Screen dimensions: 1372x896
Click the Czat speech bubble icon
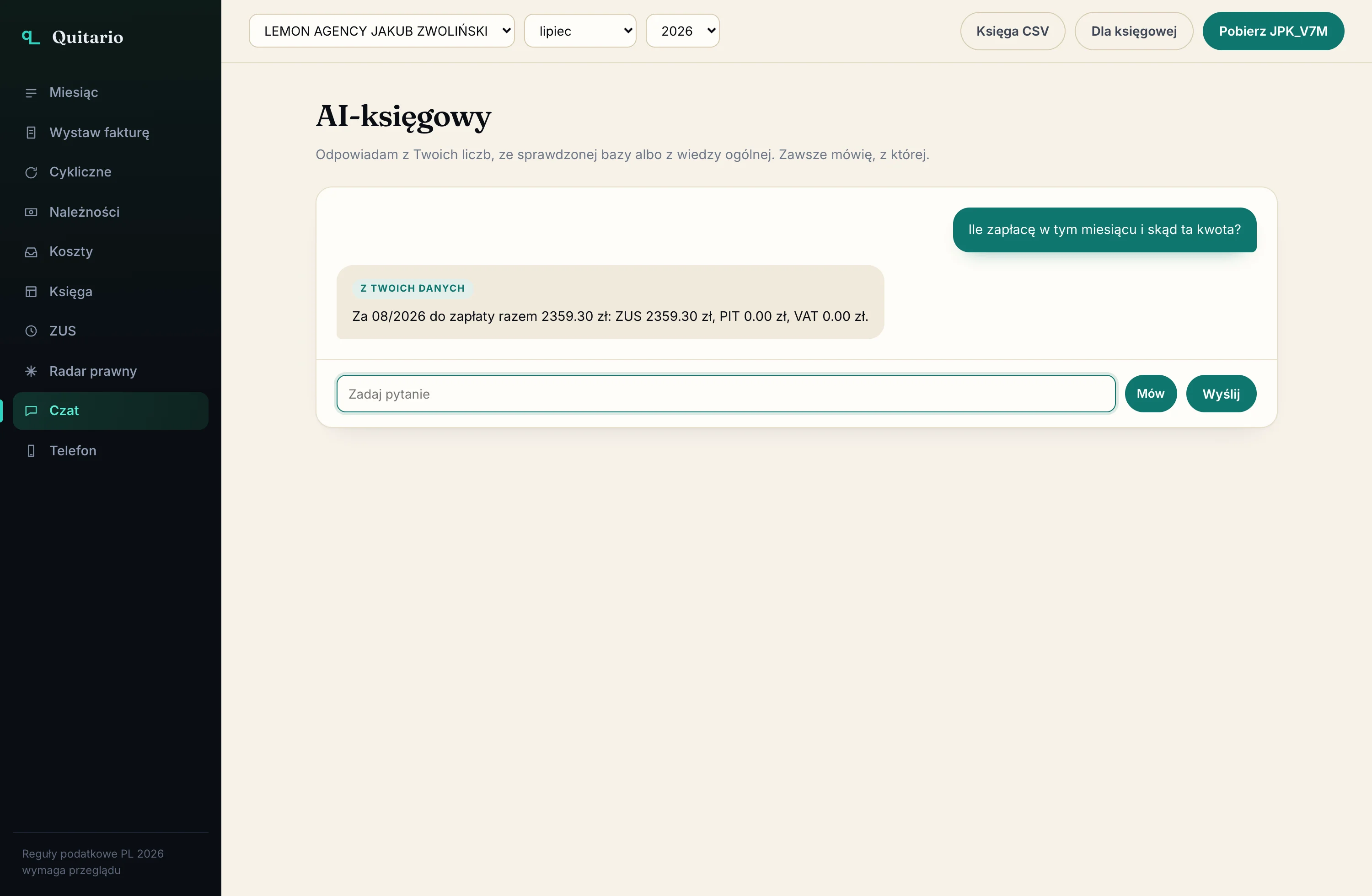(x=31, y=411)
